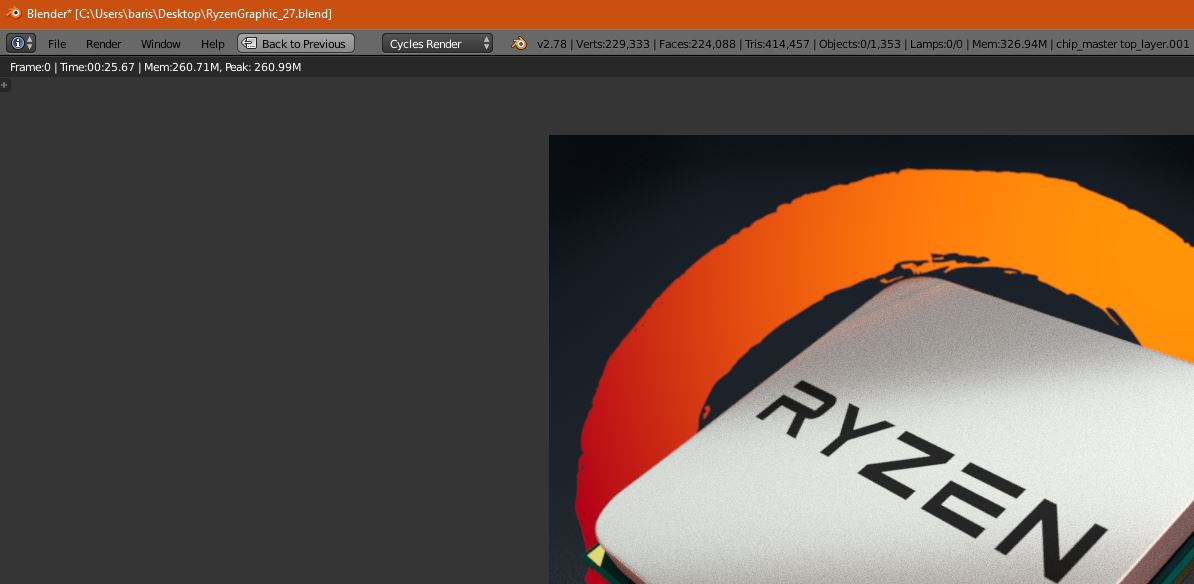This screenshot has height=584, width=1194.
Task: Click the area split corner widget
Action: [5, 85]
